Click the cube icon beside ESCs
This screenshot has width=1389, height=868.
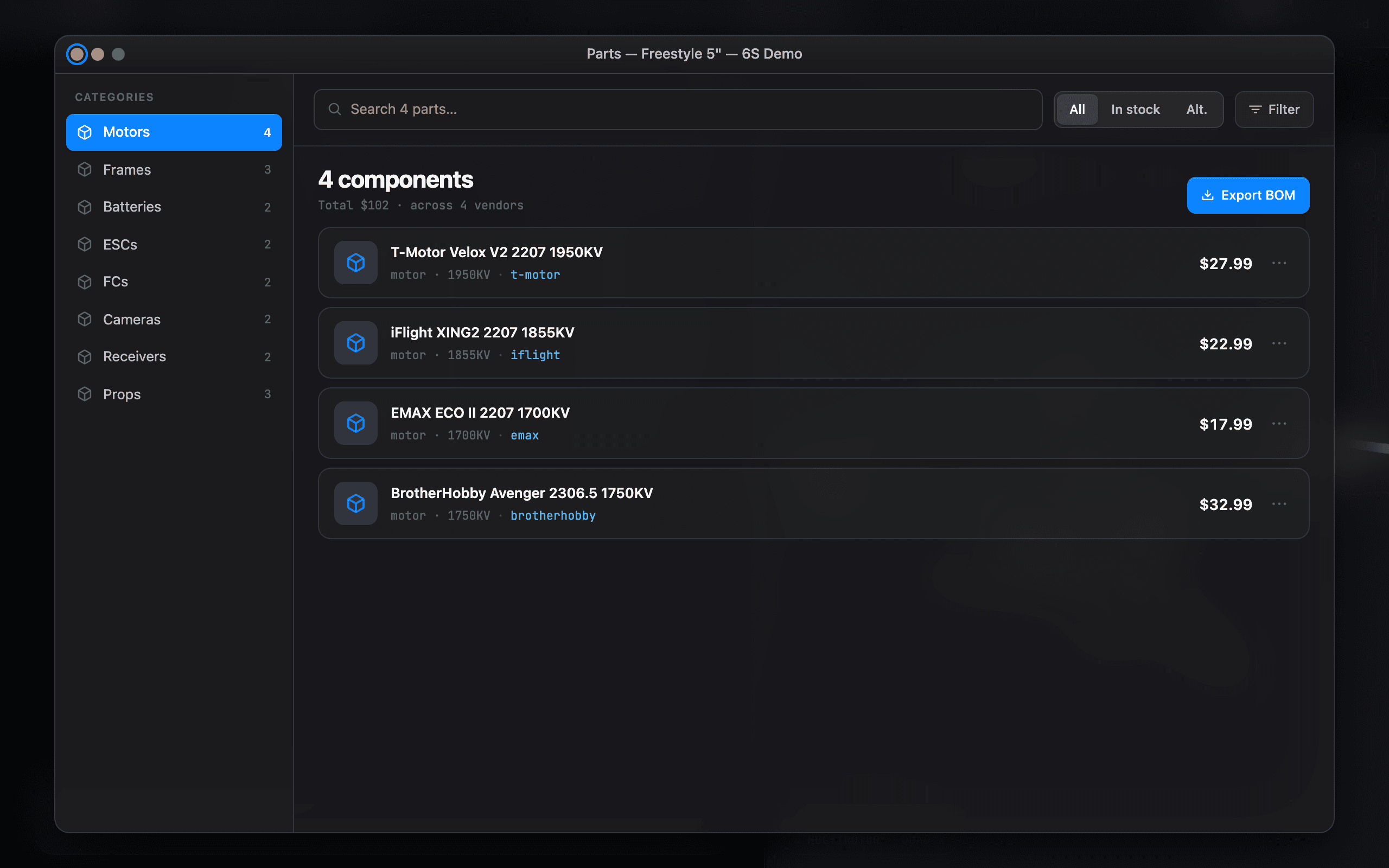pos(85,245)
